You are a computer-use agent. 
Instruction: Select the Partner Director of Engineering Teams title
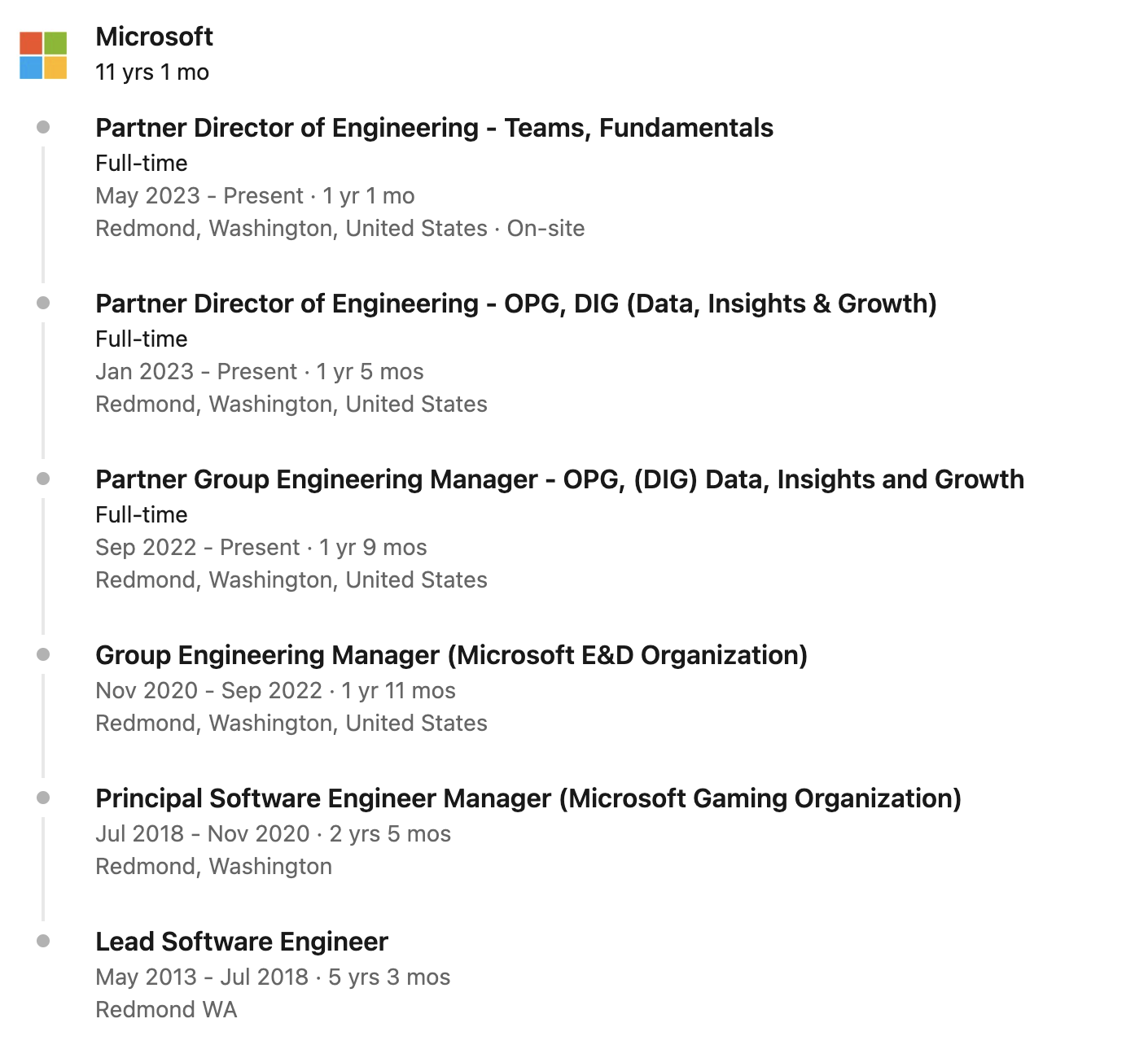[434, 128]
